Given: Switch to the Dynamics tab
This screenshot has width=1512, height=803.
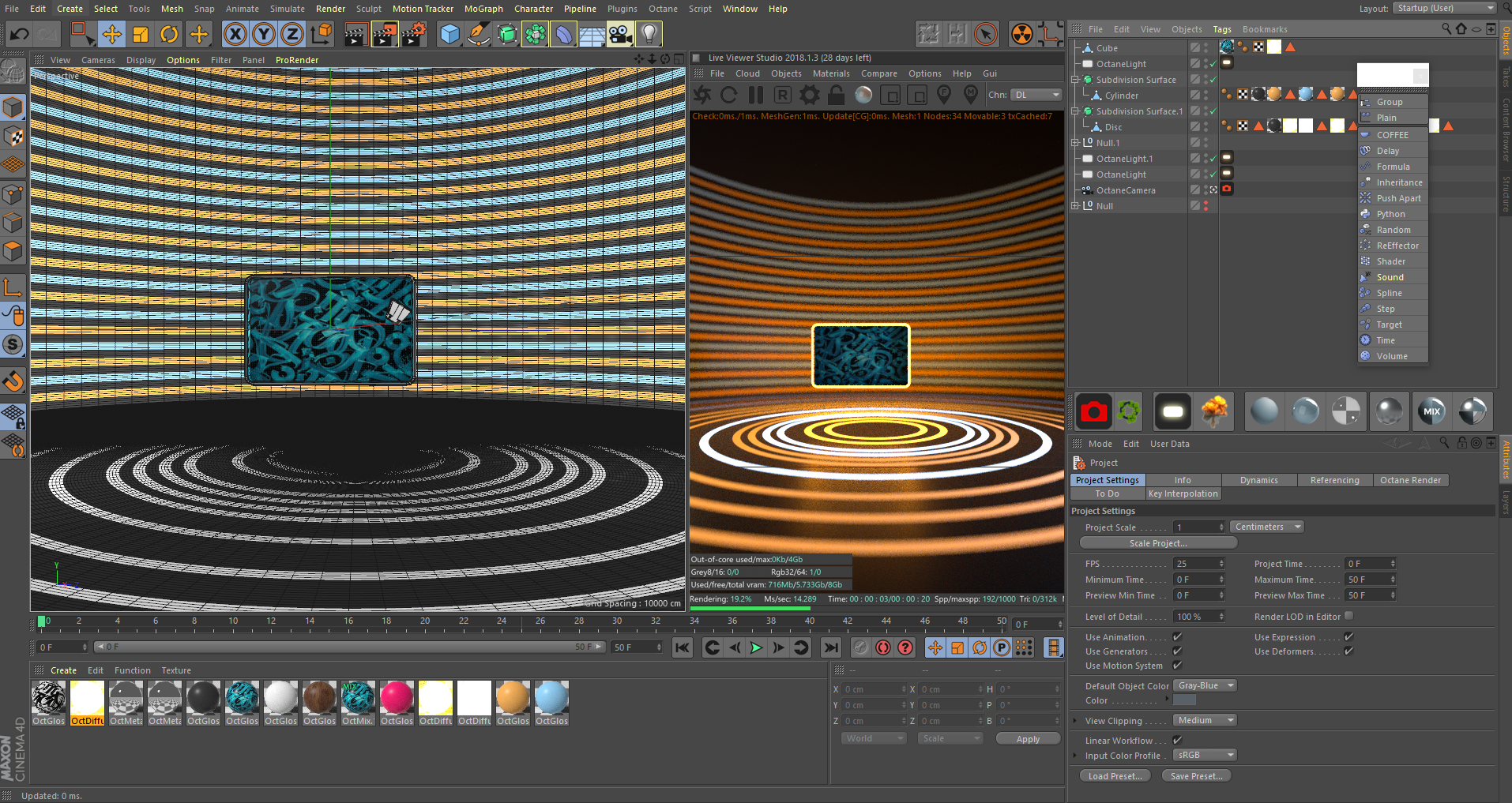Looking at the screenshot, I should (x=1258, y=480).
